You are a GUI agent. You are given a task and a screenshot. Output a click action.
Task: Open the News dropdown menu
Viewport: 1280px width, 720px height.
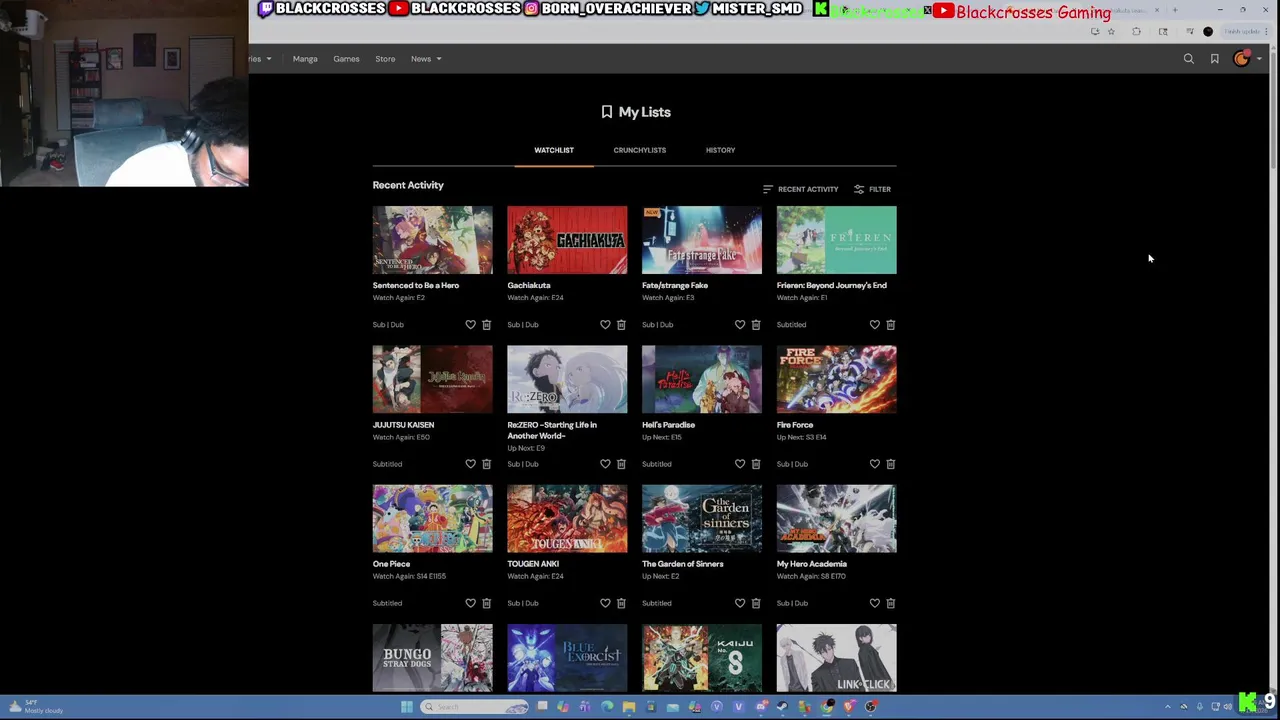coord(426,59)
